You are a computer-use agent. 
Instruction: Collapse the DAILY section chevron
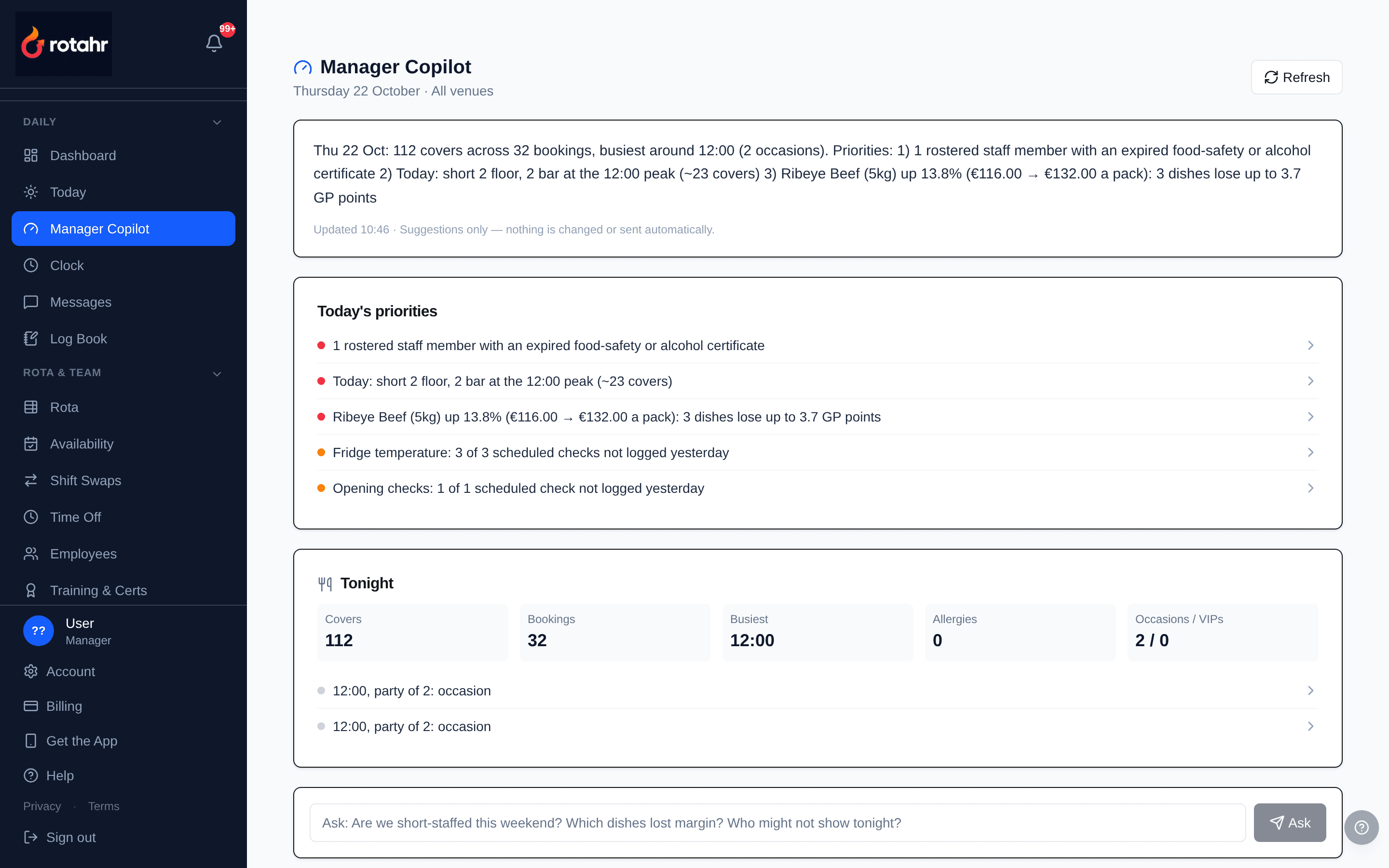point(217,122)
